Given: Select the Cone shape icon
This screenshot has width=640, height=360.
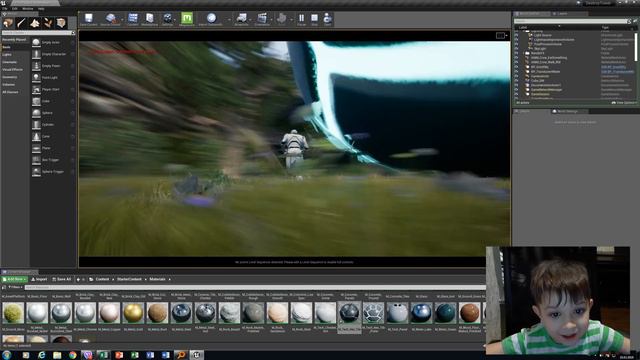Looking at the screenshot, I should click(36, 136).
